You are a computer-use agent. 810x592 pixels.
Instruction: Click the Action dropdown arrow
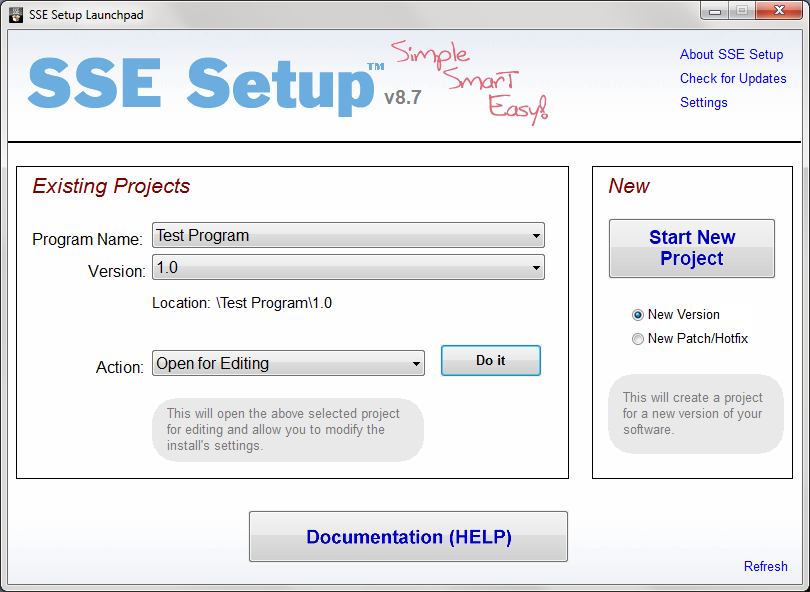click(x=417, y=363)
